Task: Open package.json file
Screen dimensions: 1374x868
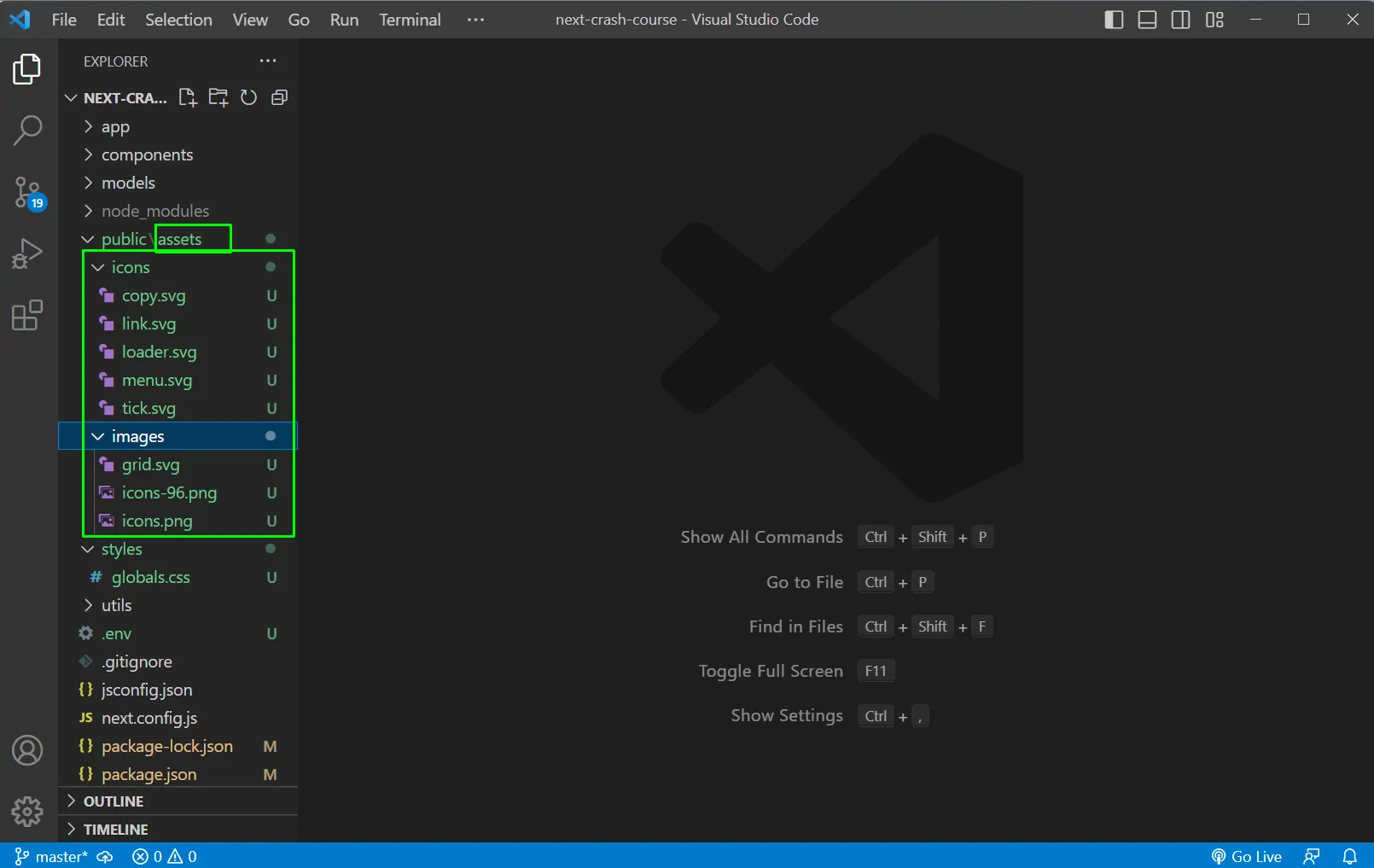Action: pos(178,774)
